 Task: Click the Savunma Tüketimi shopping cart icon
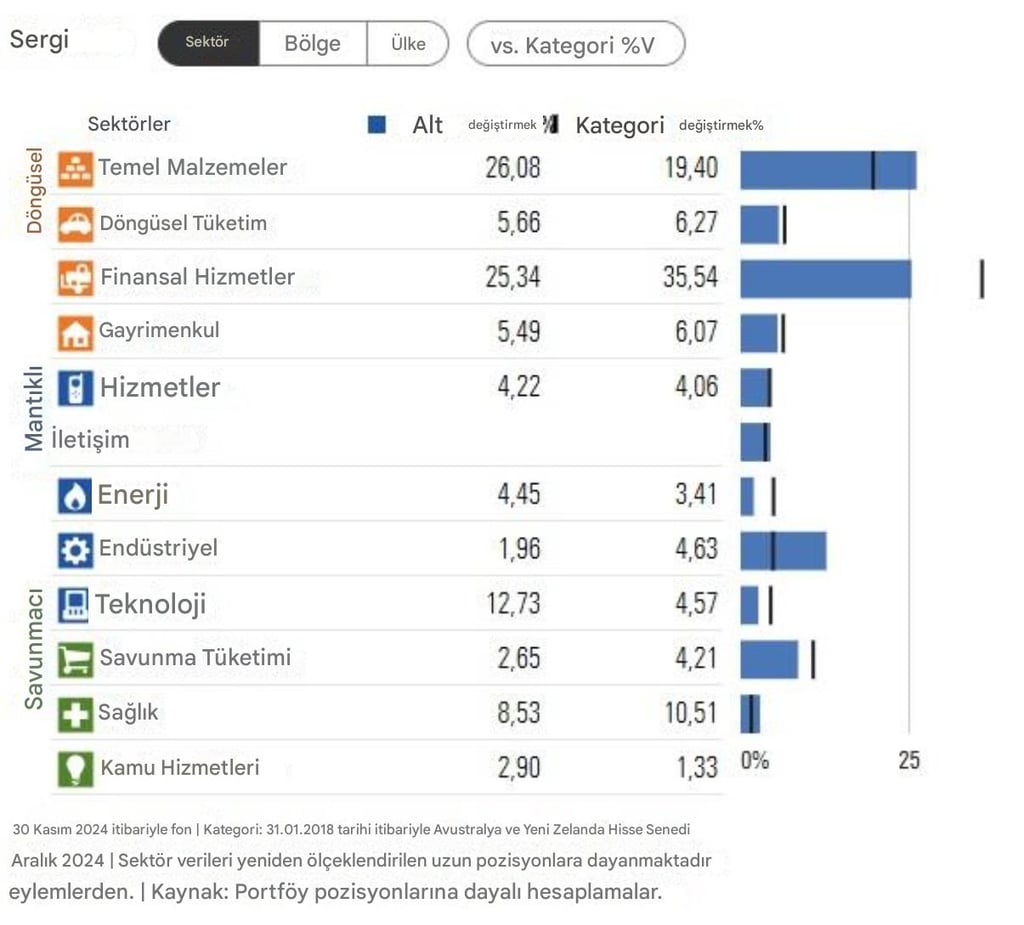point(74,659)
